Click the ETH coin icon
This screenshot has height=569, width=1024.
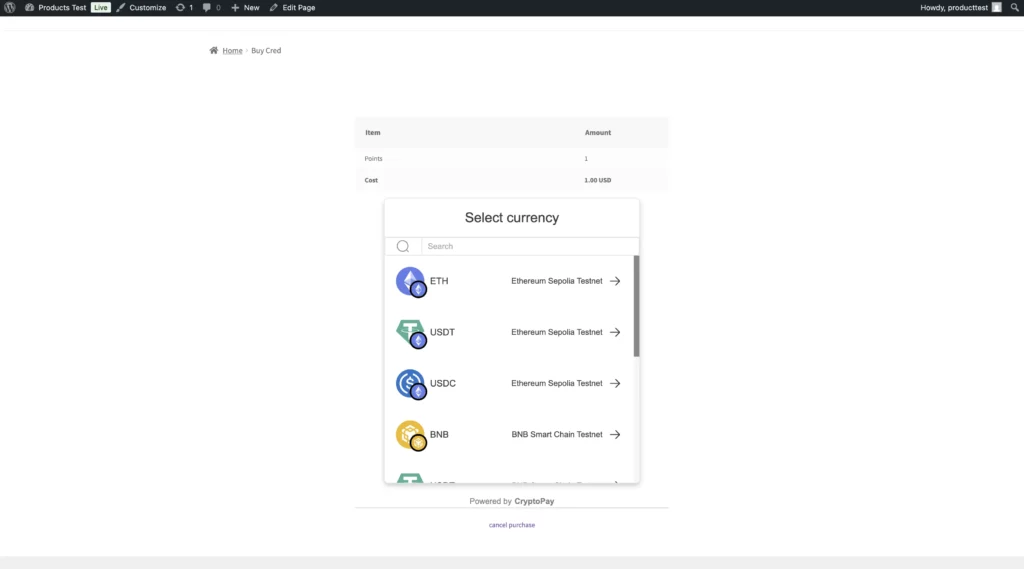(410, 281)
